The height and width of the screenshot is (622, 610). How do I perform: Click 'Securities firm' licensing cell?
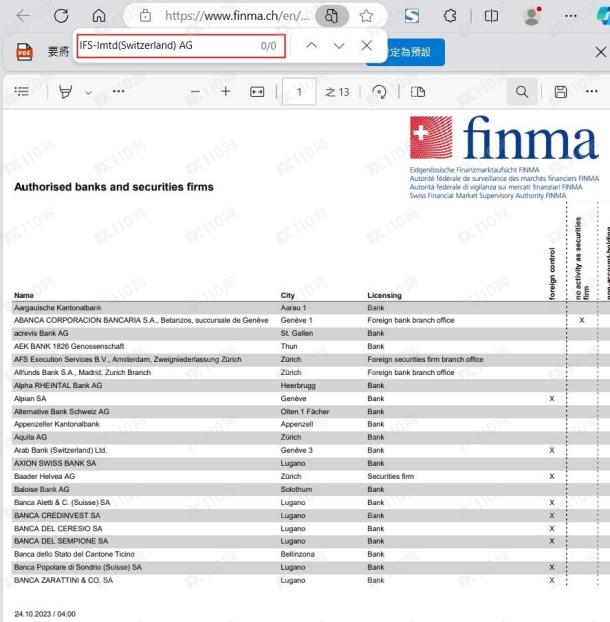[391, 476]
